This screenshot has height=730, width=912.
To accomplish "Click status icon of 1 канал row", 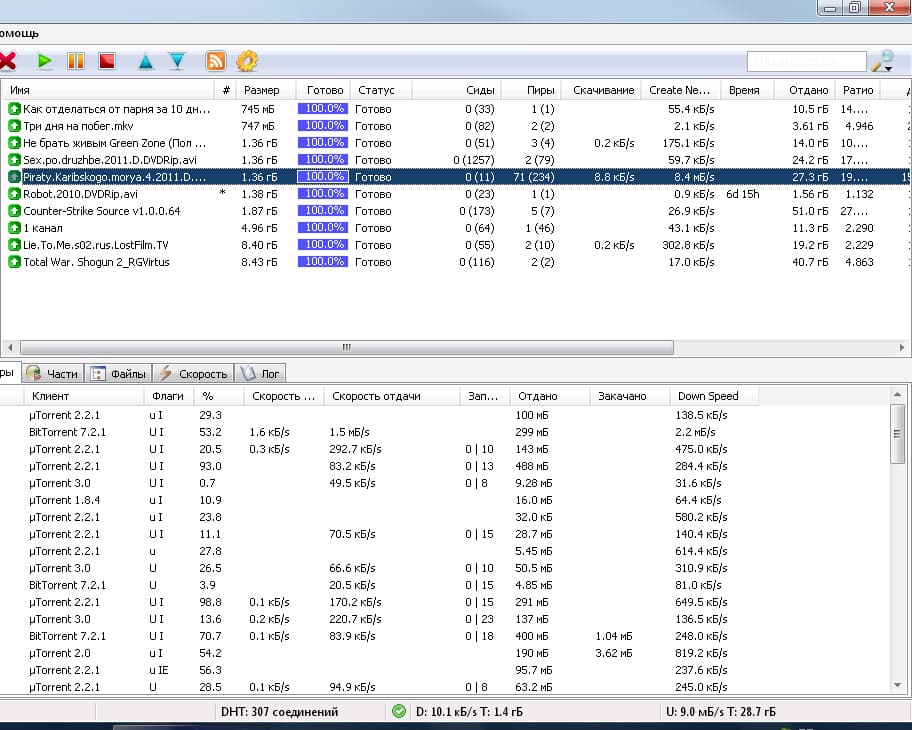I will [14, 228].
